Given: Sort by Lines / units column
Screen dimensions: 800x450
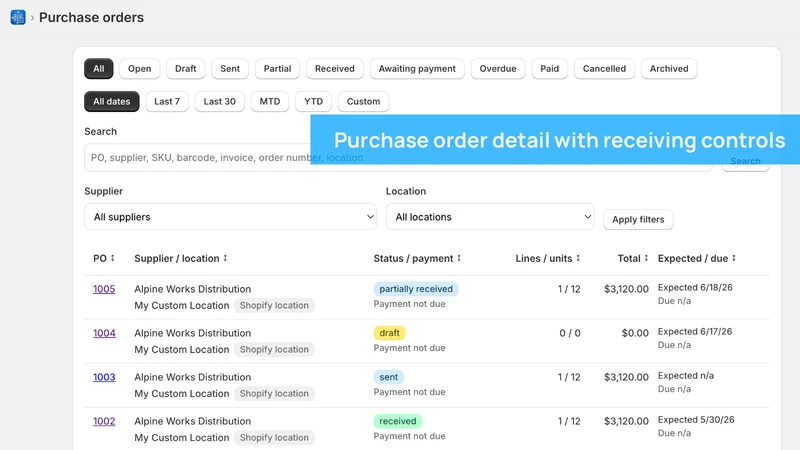Looking at the screenshot, I should pyautogui.click(x=548, y=258).
